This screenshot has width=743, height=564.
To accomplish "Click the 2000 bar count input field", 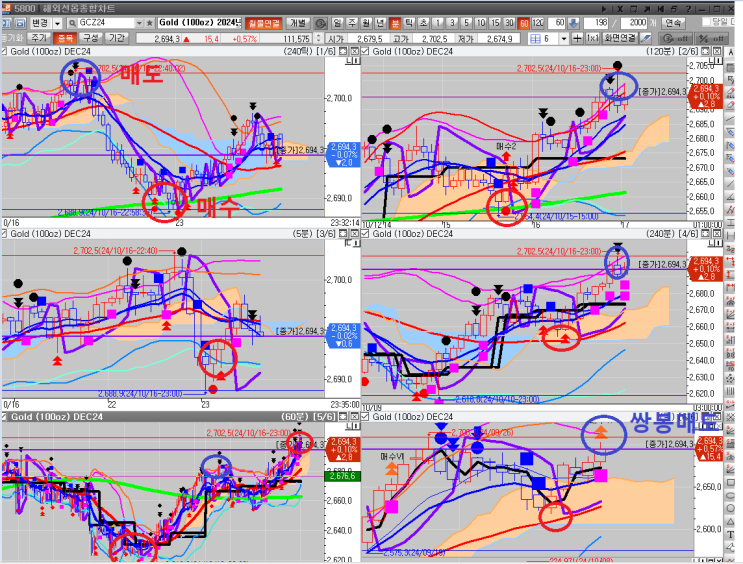I will [633, 23].
